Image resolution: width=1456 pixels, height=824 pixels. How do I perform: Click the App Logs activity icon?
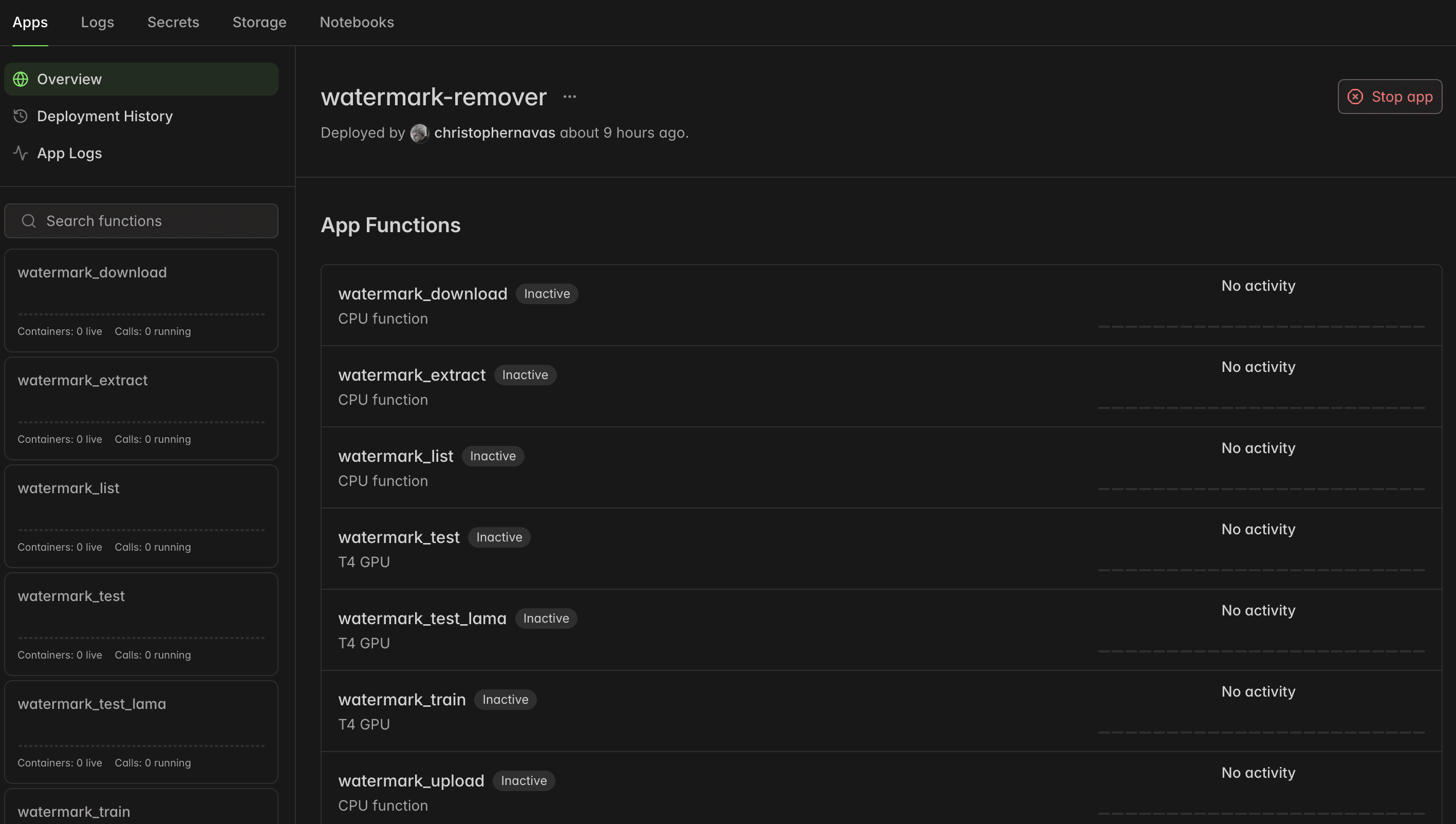tap(21, 154)
